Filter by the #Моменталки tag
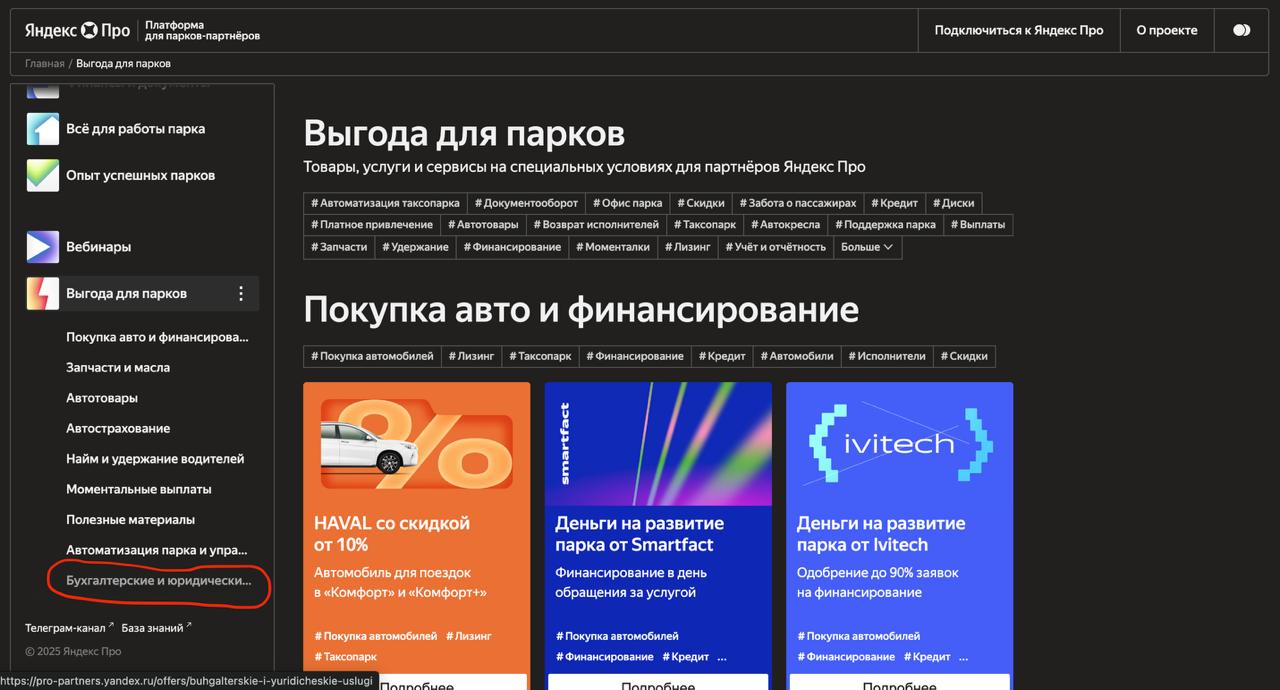The height and width of the screenshot is (690, 1280). [612, 247]
